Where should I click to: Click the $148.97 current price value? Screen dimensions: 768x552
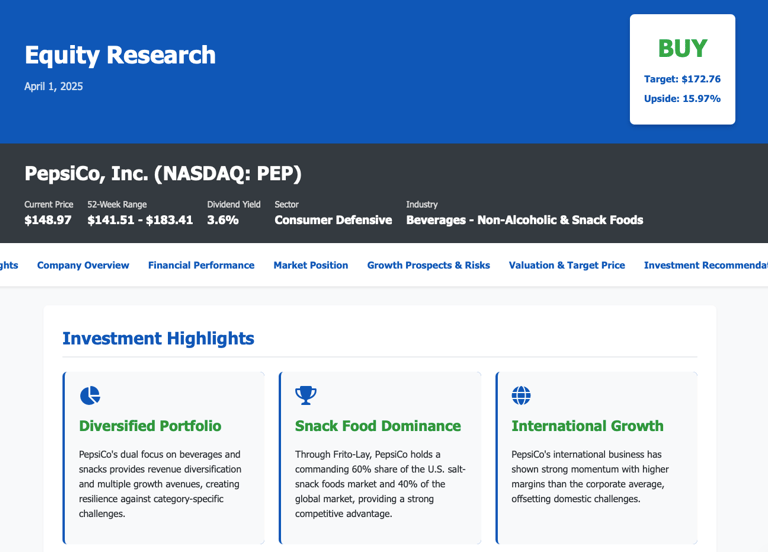pos(48,220)
